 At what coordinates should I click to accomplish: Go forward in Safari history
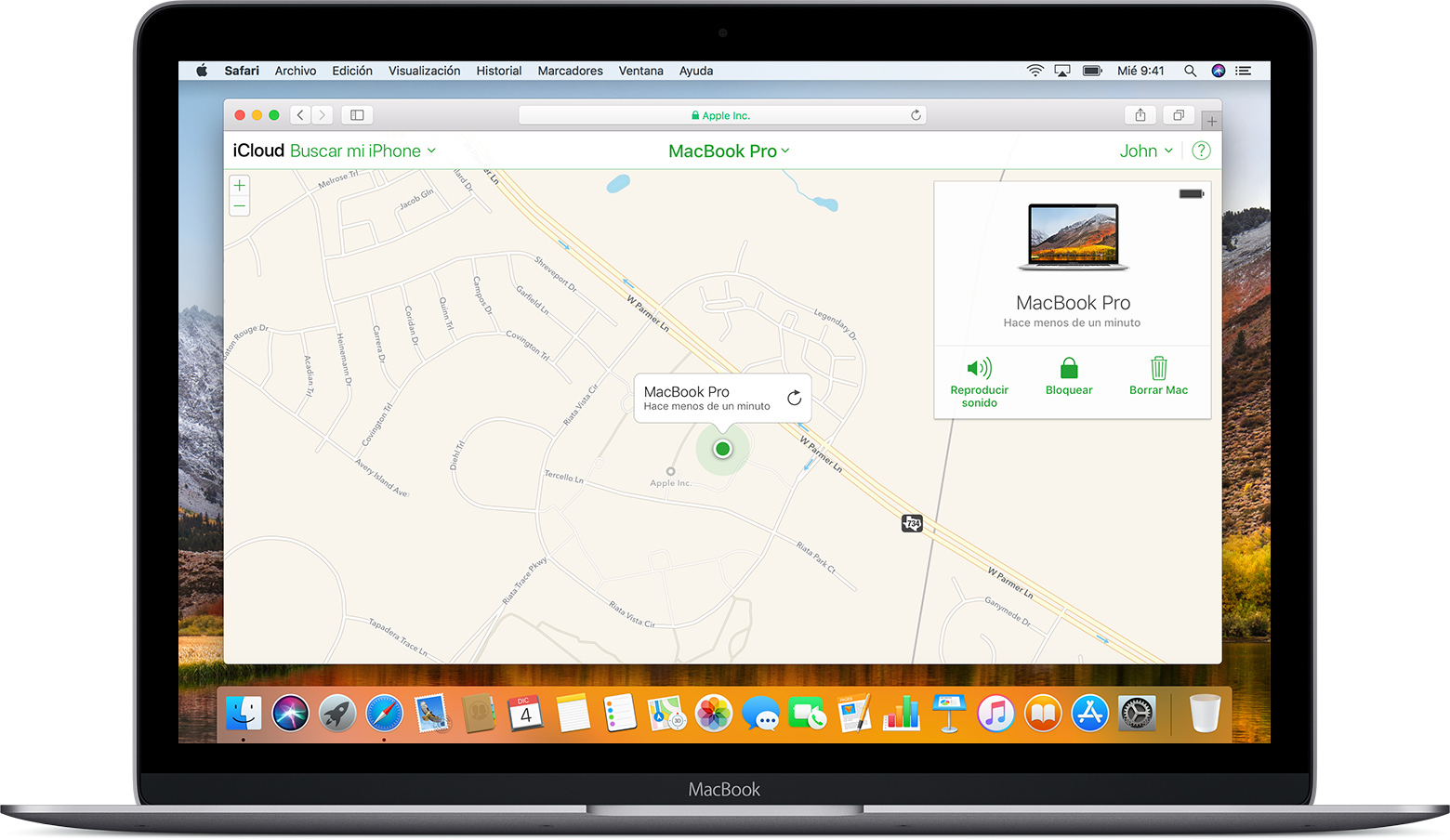[323, 115]
